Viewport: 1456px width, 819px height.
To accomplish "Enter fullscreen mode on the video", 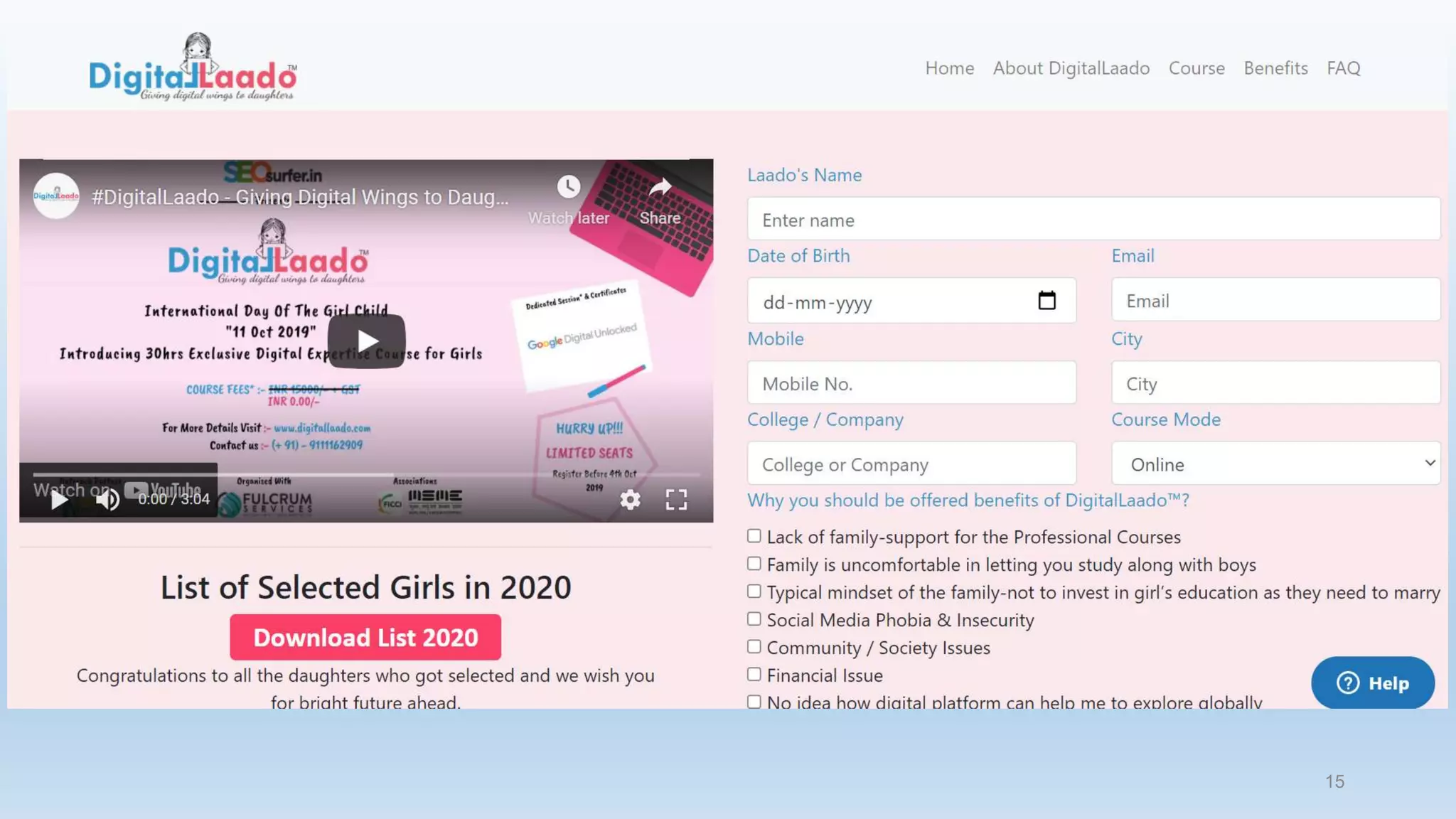I will (x=676, y=499).
